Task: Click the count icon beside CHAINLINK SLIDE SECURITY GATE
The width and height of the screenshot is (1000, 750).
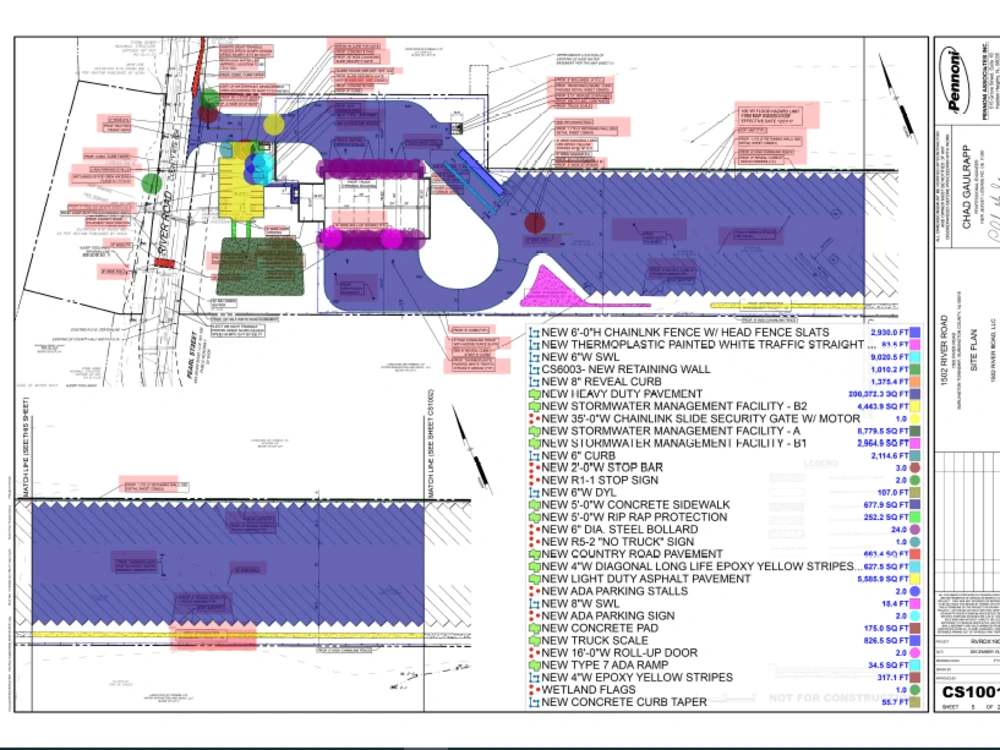Action: (x=534, y=419)
